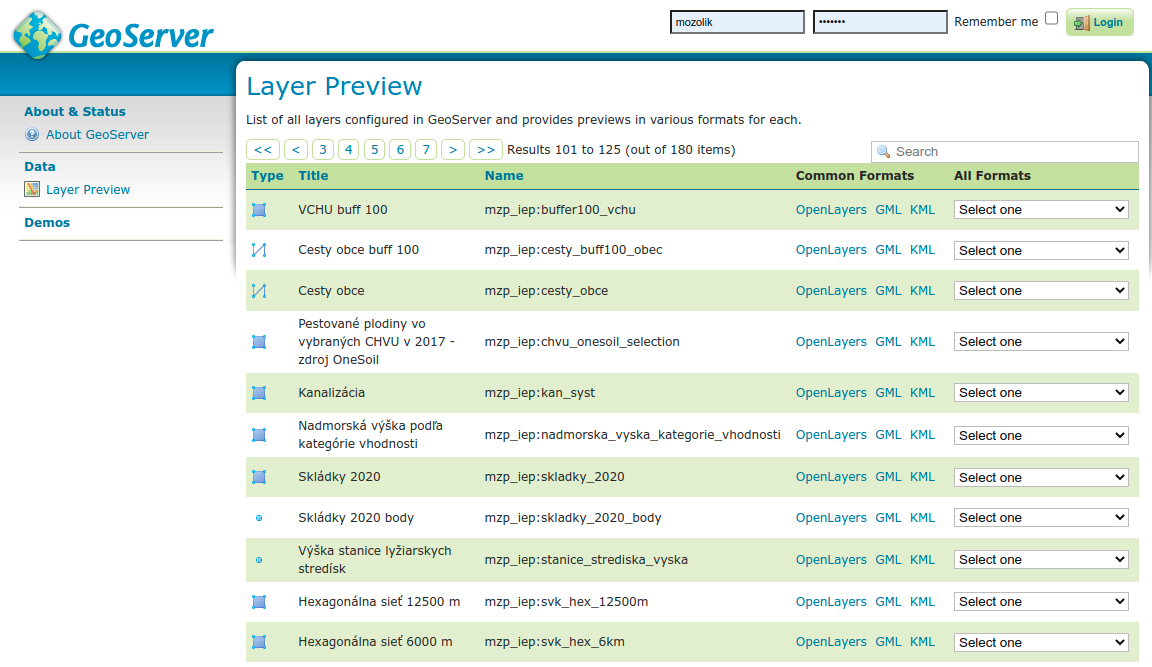Download KML for the Skládky 2020 layer

click(x=921, y=476)
